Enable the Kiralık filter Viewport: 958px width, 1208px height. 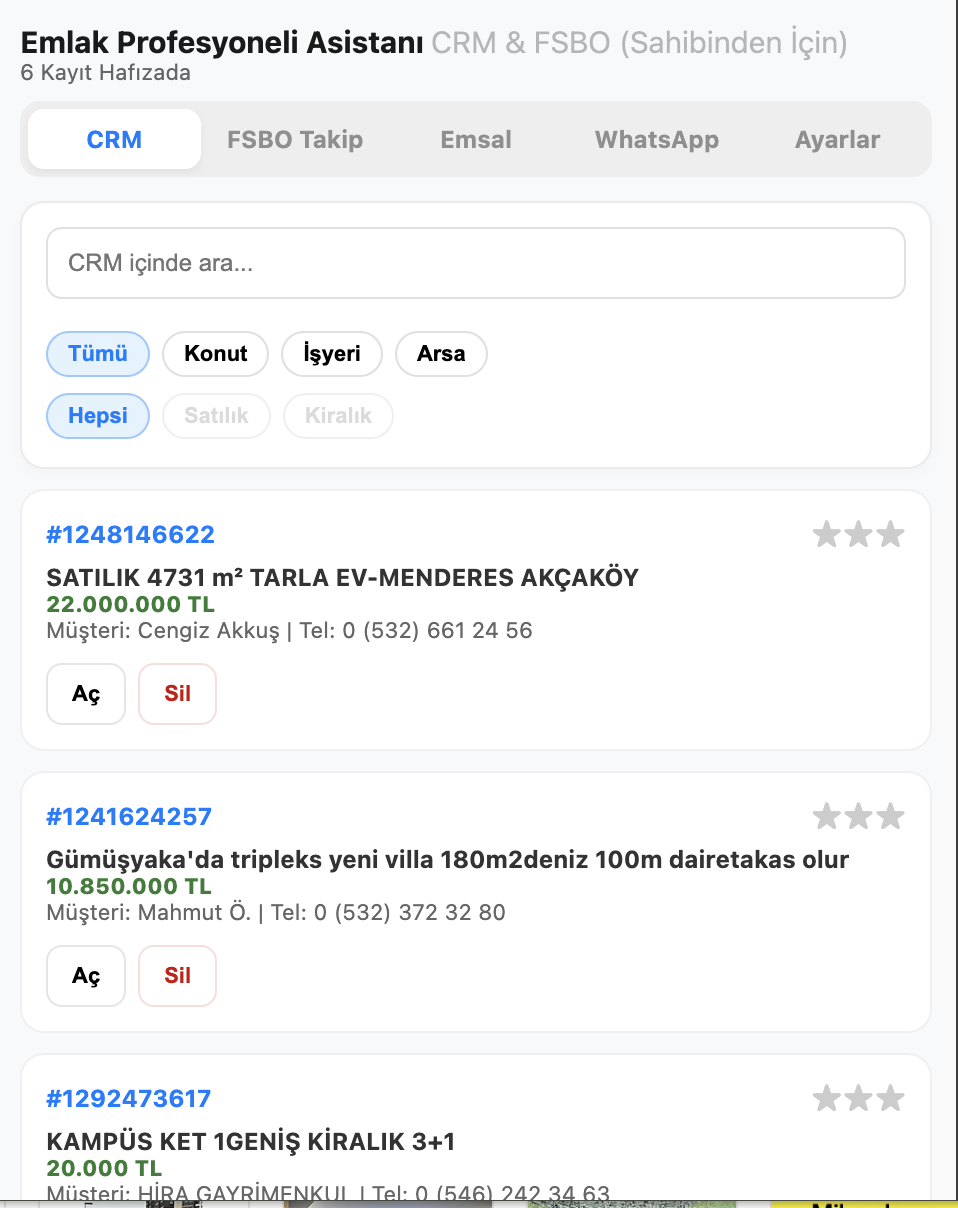(x=338, y=416)
